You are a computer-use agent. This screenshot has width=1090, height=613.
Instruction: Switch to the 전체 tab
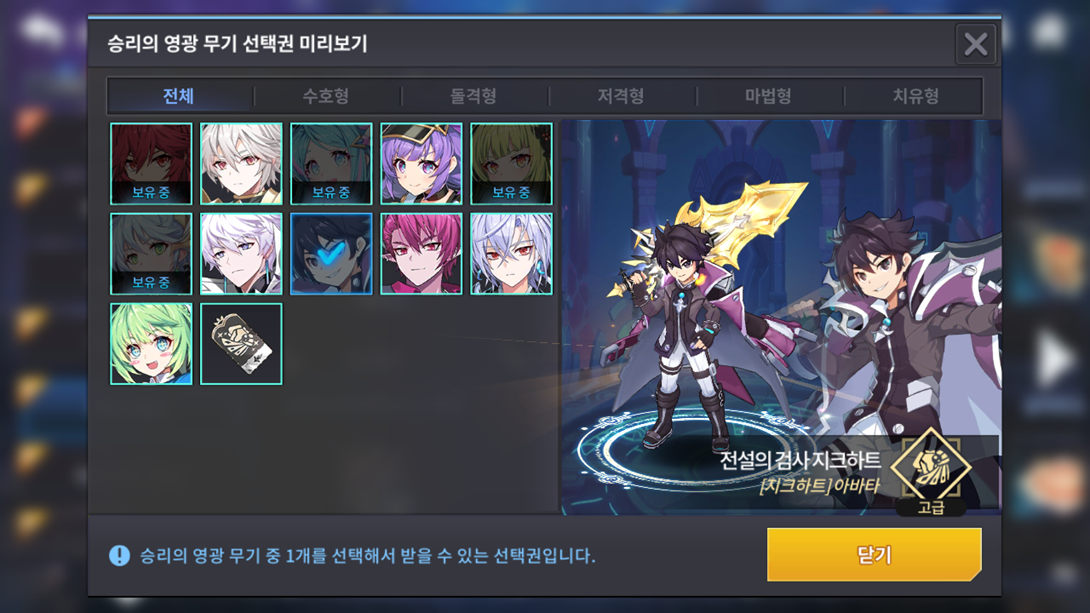179,96
